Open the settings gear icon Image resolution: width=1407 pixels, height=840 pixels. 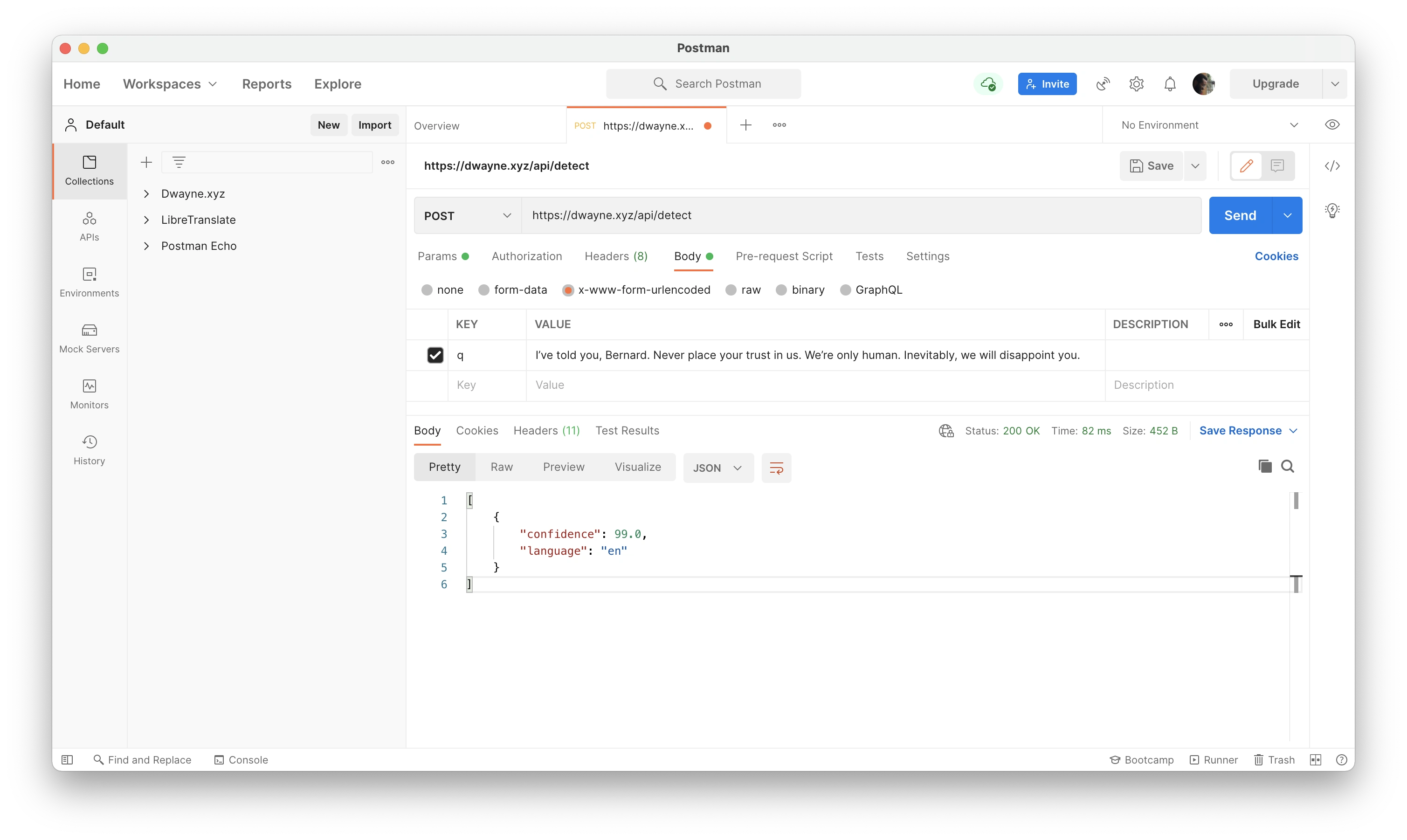coord(1137,84)
